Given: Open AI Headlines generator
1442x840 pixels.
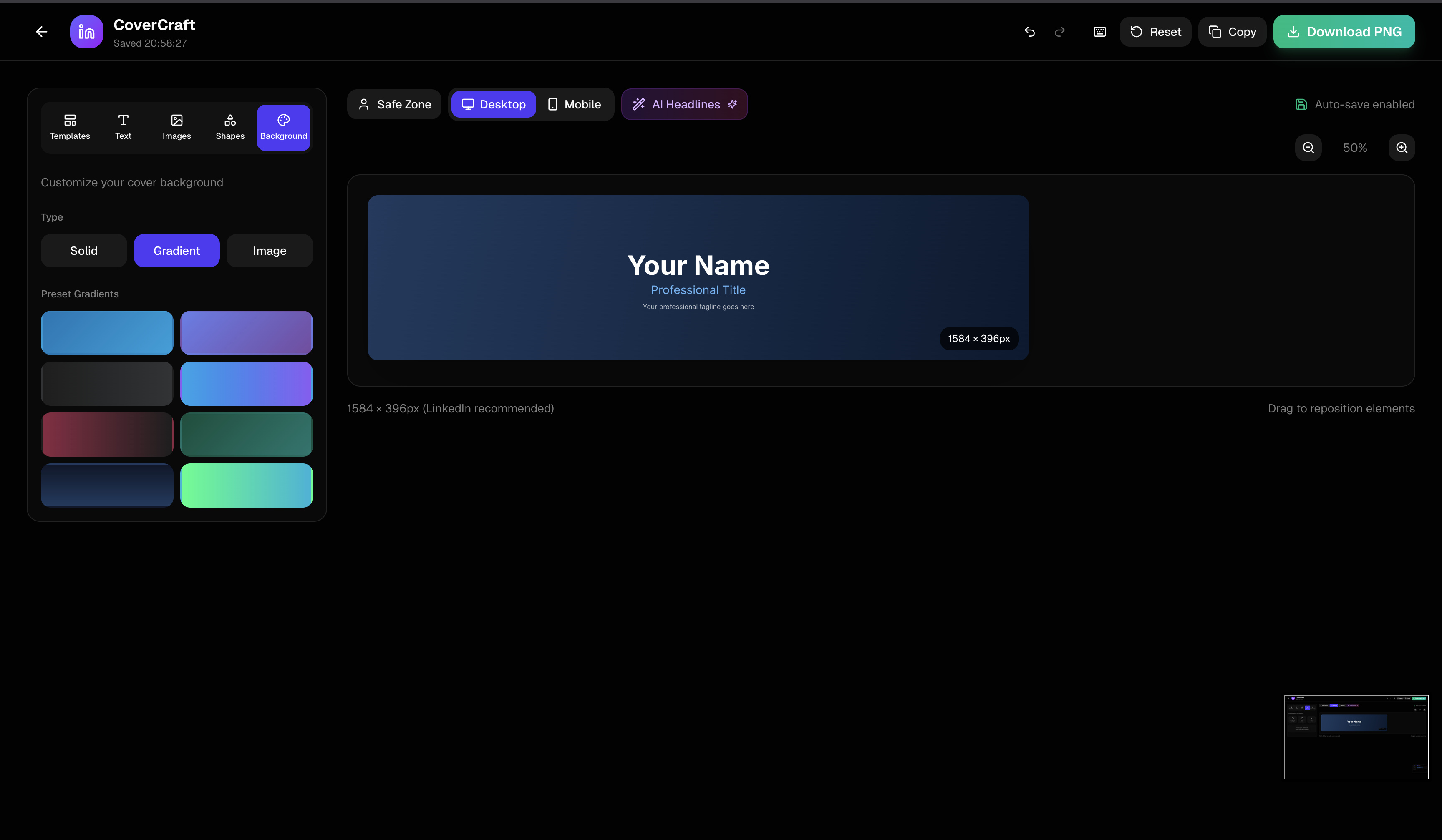Looking at the screenshot, I should 684,104.
